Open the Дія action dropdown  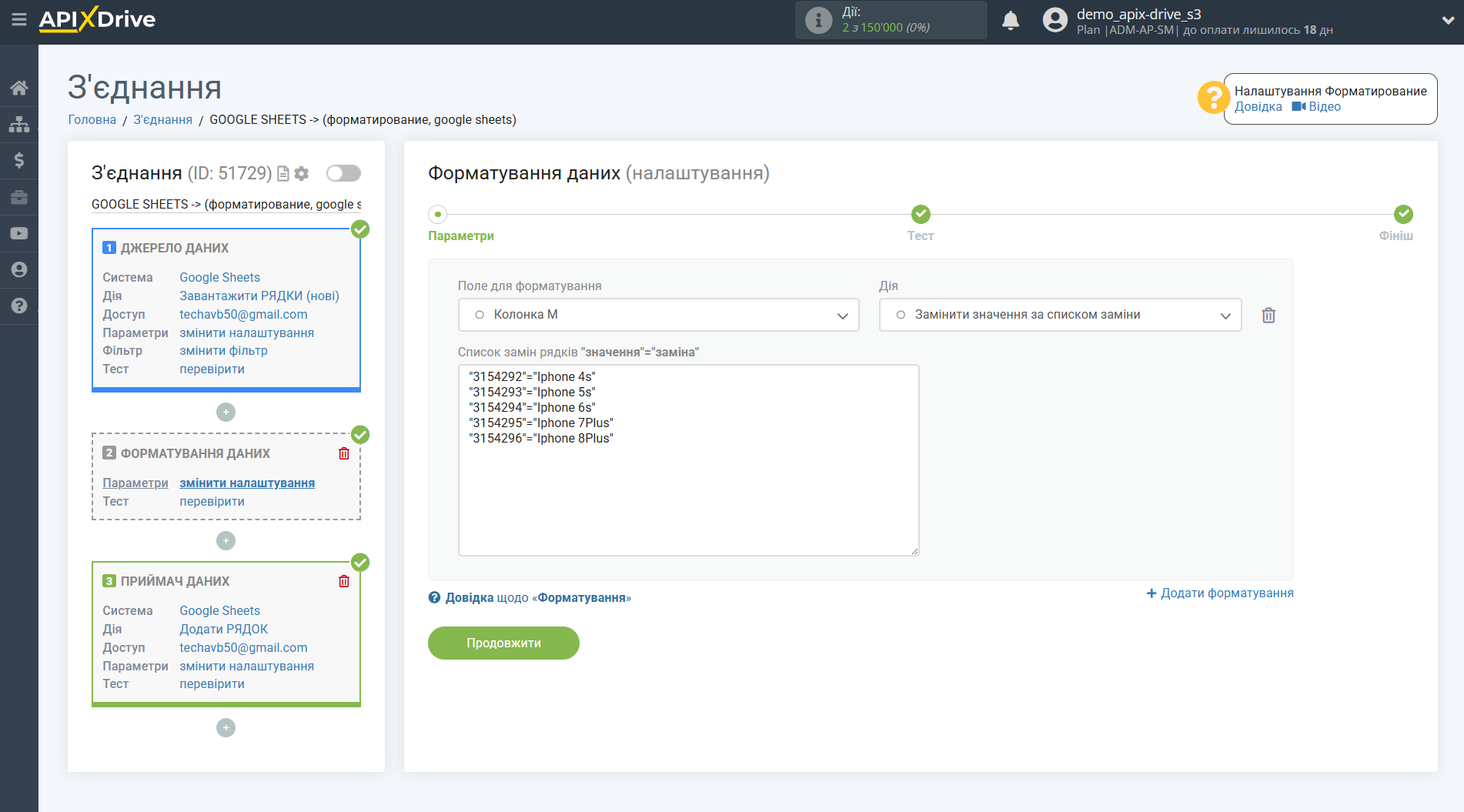[1060, 315]
